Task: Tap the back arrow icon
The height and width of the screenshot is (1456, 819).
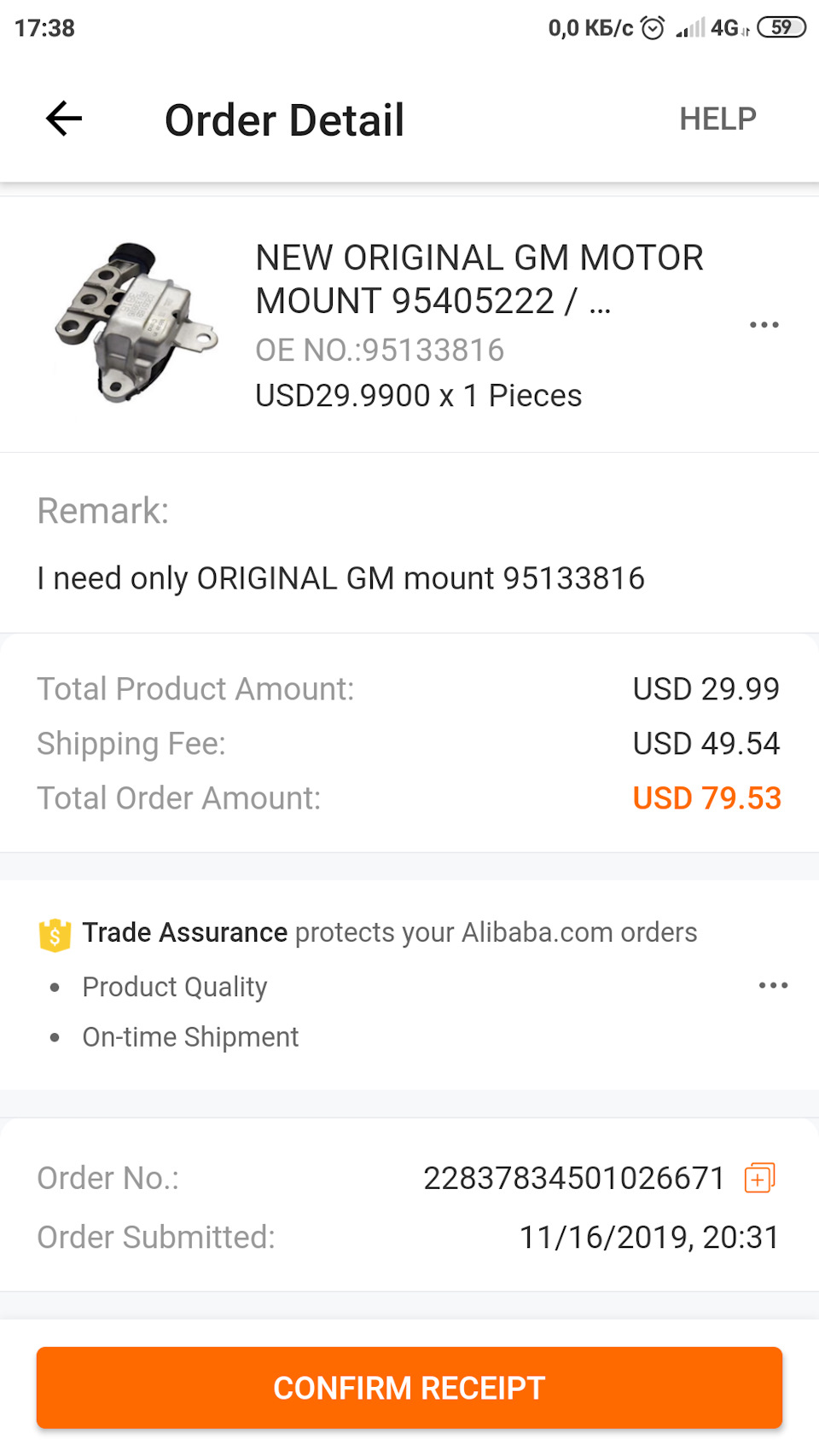Action: 64,119
